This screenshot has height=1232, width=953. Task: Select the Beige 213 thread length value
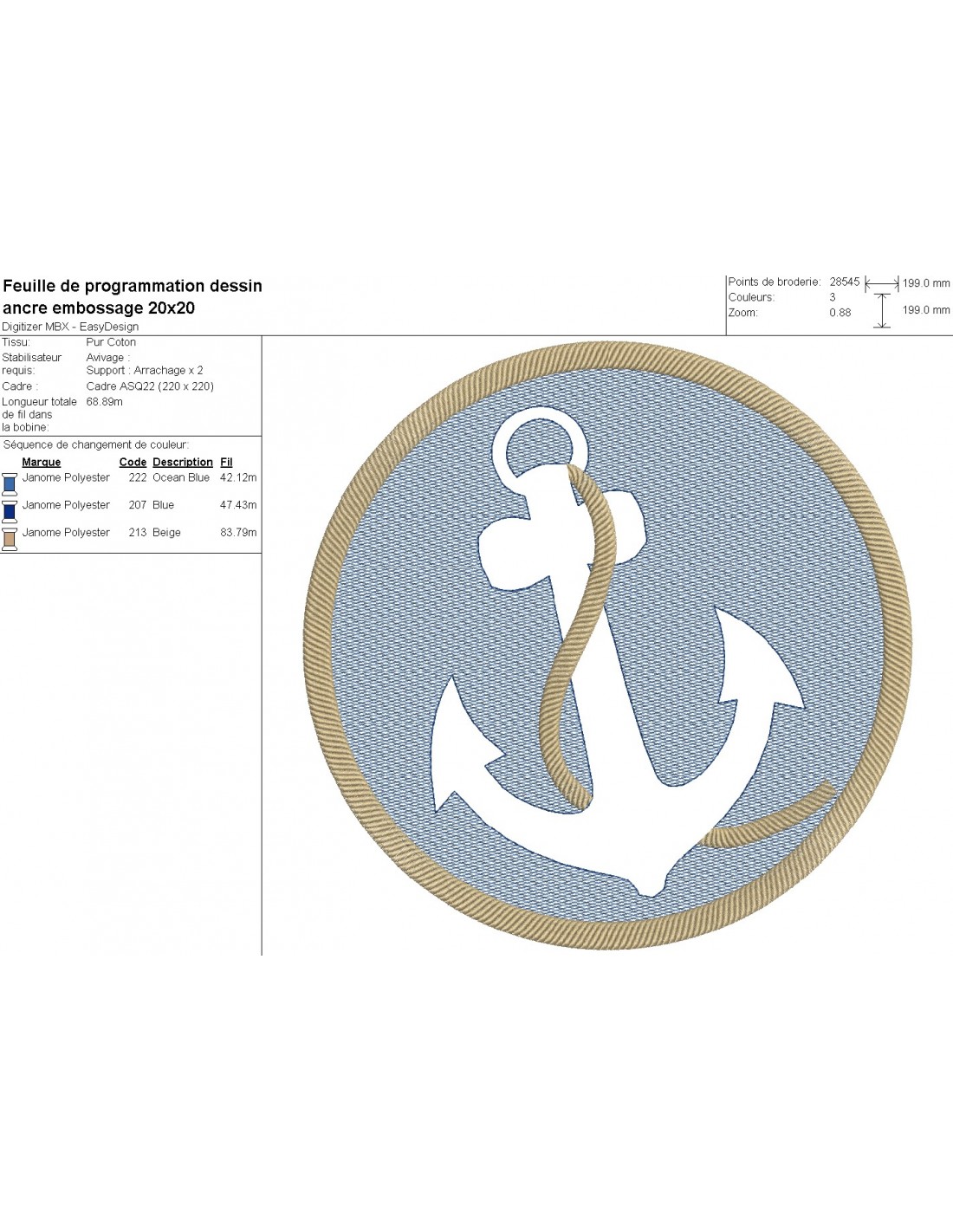(x=237, y=533)
